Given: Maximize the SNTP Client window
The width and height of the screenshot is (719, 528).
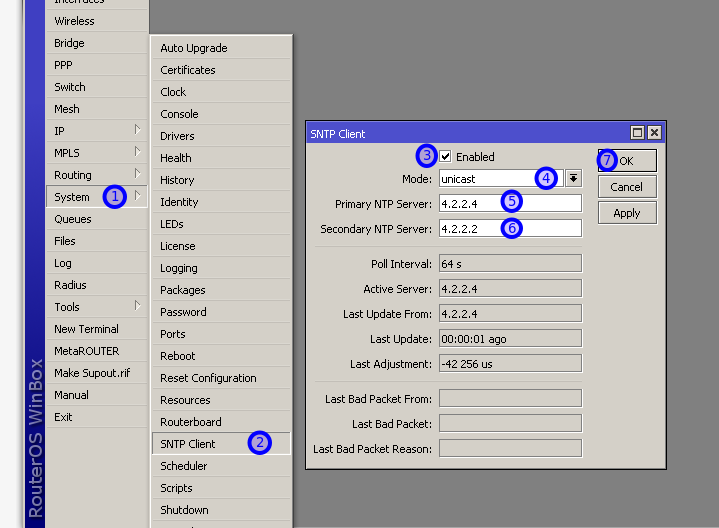Looking at the screenshot, I should coord(637,133).
